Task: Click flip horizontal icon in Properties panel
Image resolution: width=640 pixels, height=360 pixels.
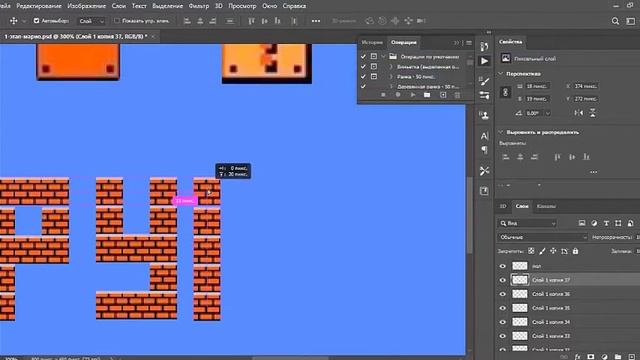Action: [x=579, y=113]
